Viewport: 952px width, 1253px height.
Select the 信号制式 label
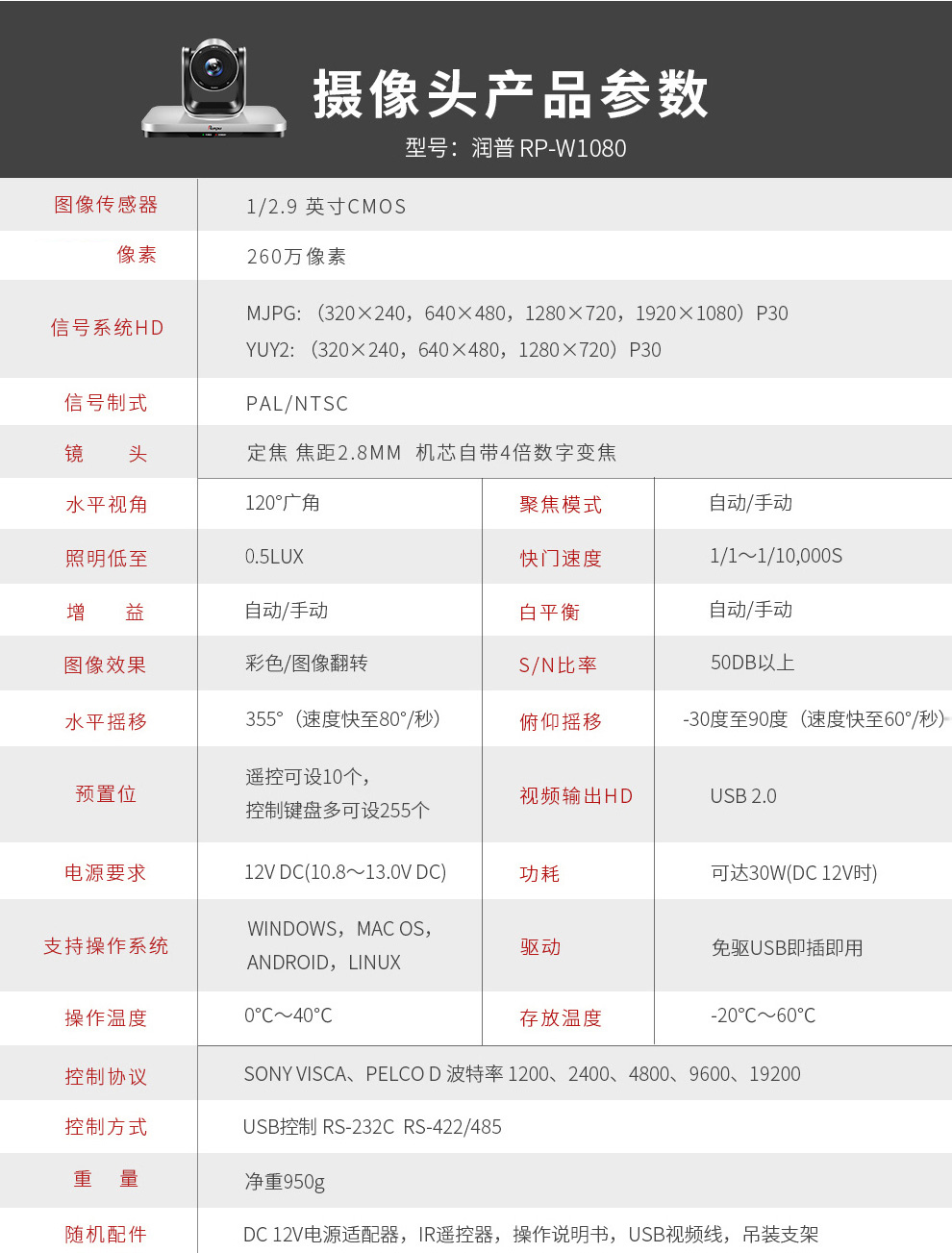pos(106,403)
